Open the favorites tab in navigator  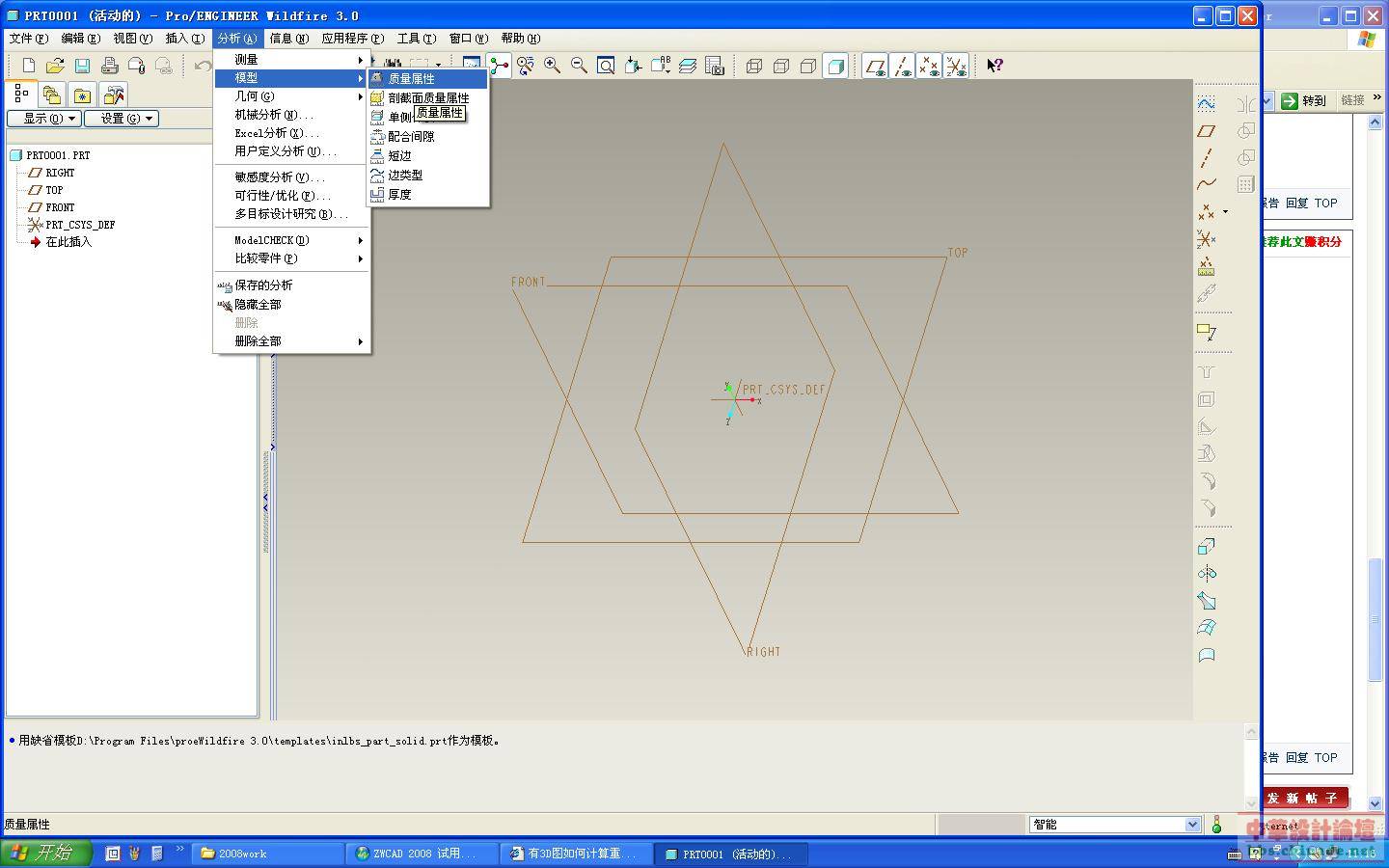click(x=83, y=95)
